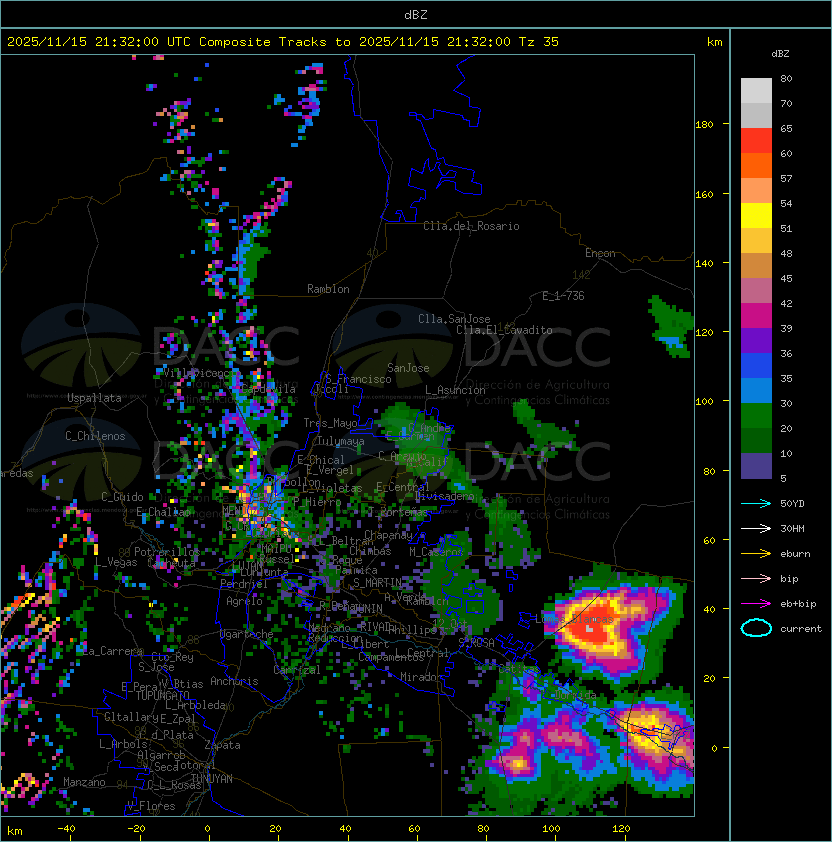
Task: Pick the light gray 70-80 dBZ legend swatch
Action: (x=756, y=91)
